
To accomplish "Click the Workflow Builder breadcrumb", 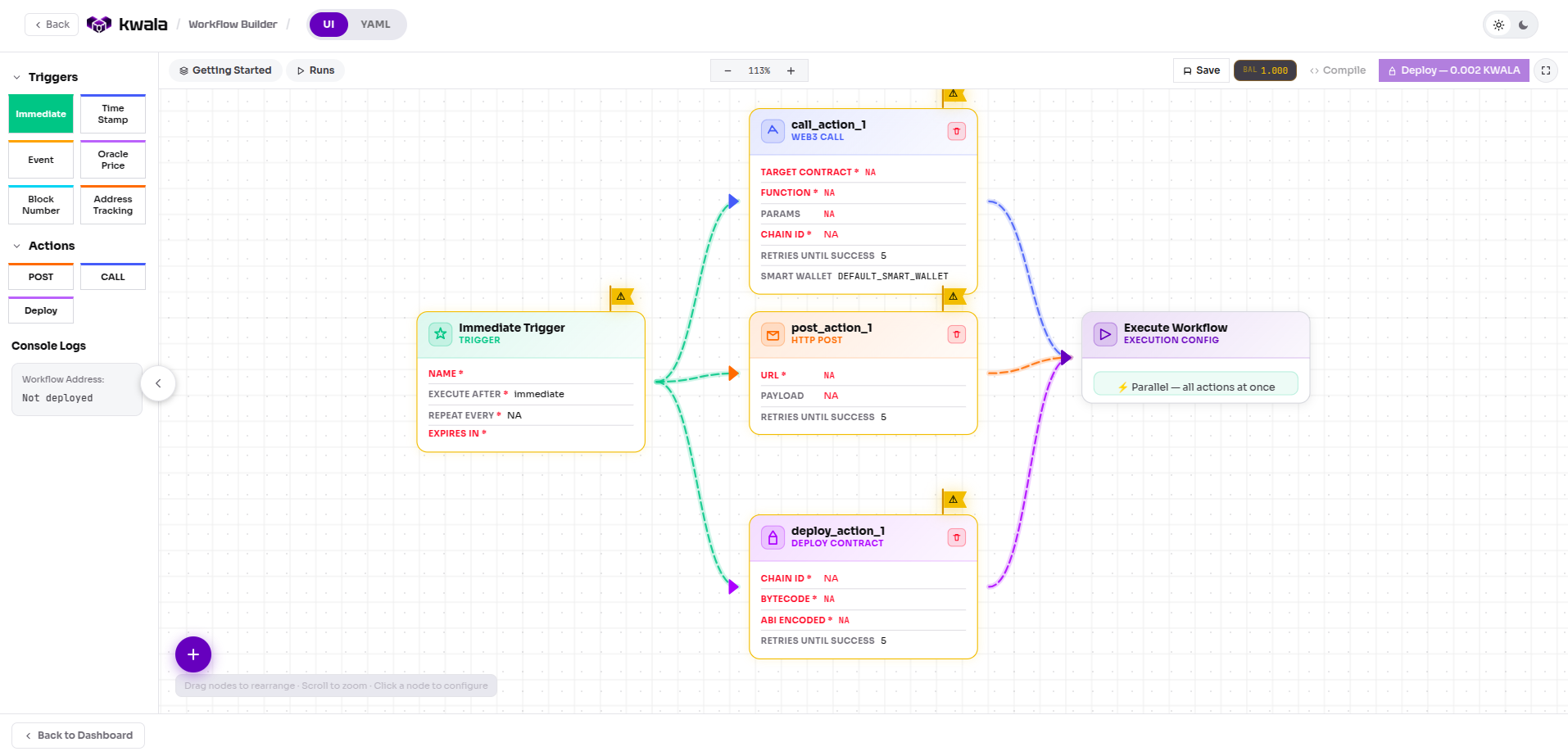I will pos(233,25).
